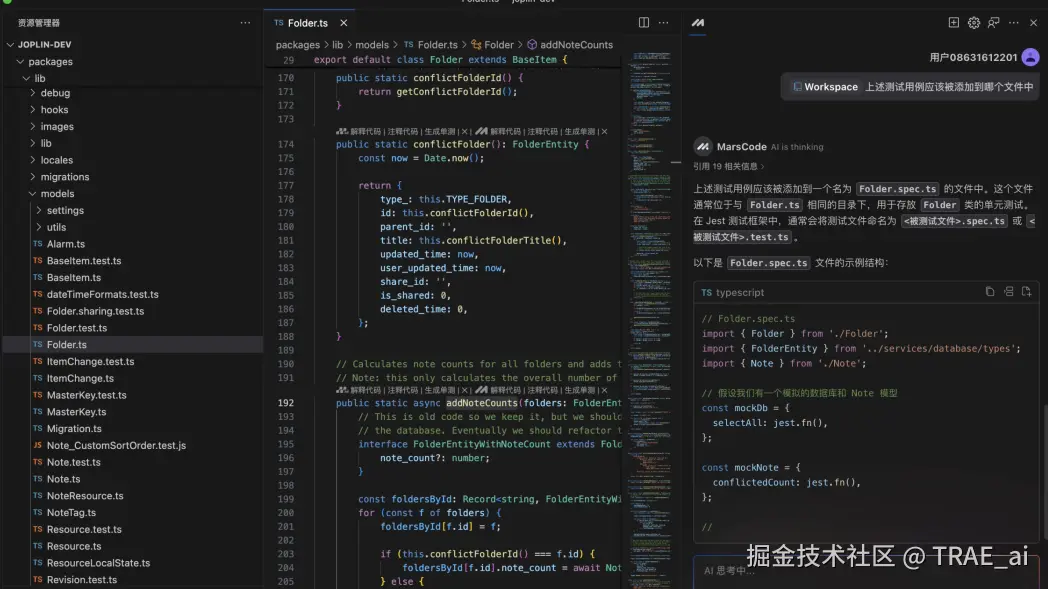Focus the AI 思考中 chat input box

[x=866, y=572]
